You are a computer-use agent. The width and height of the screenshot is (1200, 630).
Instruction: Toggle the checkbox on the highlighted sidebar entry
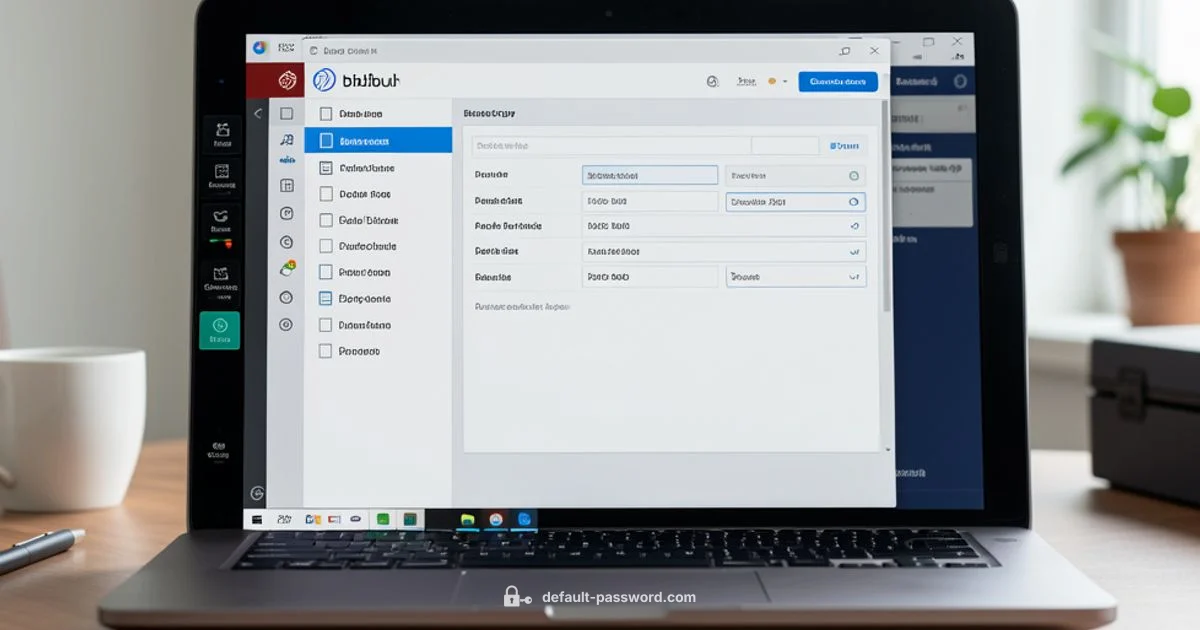(325, 140)
